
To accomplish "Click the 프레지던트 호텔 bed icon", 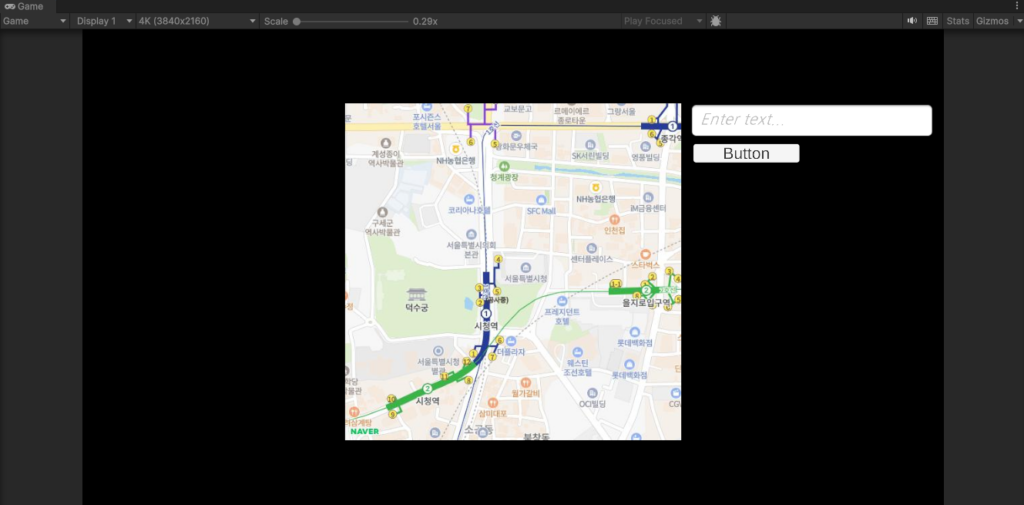I will pyautogui.click(x=562, y=301).
